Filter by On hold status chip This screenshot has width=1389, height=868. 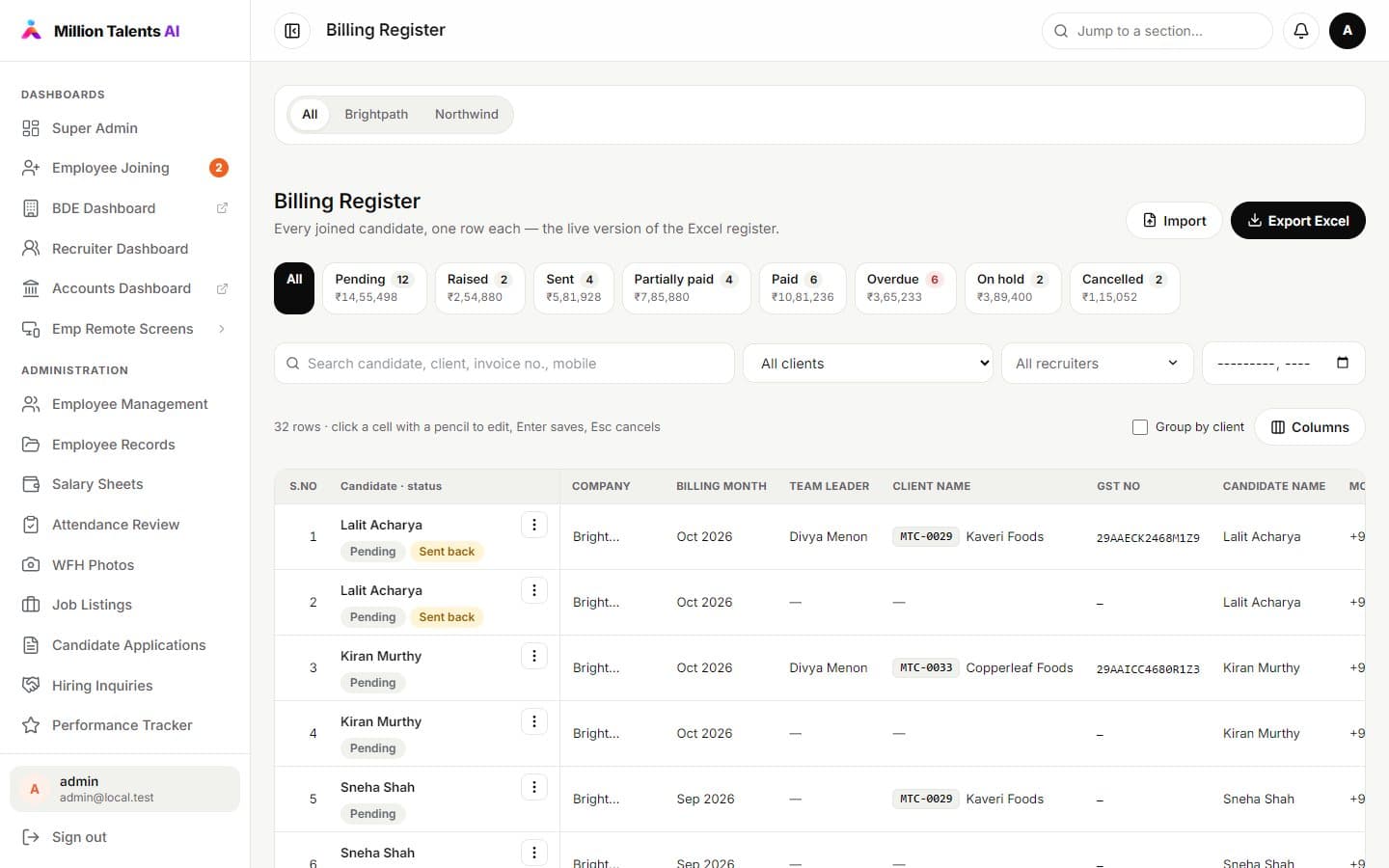pyautogui.click(x=1013, y=288)
